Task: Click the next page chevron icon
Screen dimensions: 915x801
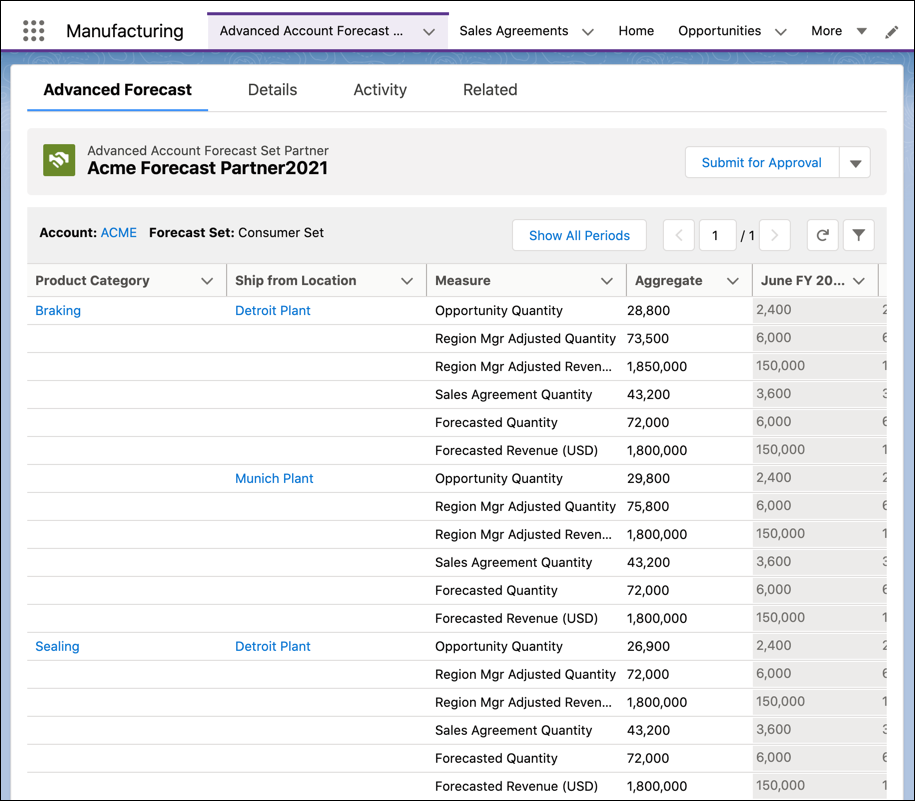Action: 775,235
